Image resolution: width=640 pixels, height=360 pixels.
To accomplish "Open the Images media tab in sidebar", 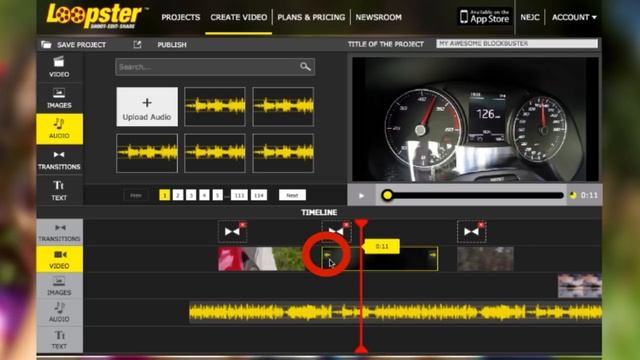I will tap(59, 98).
